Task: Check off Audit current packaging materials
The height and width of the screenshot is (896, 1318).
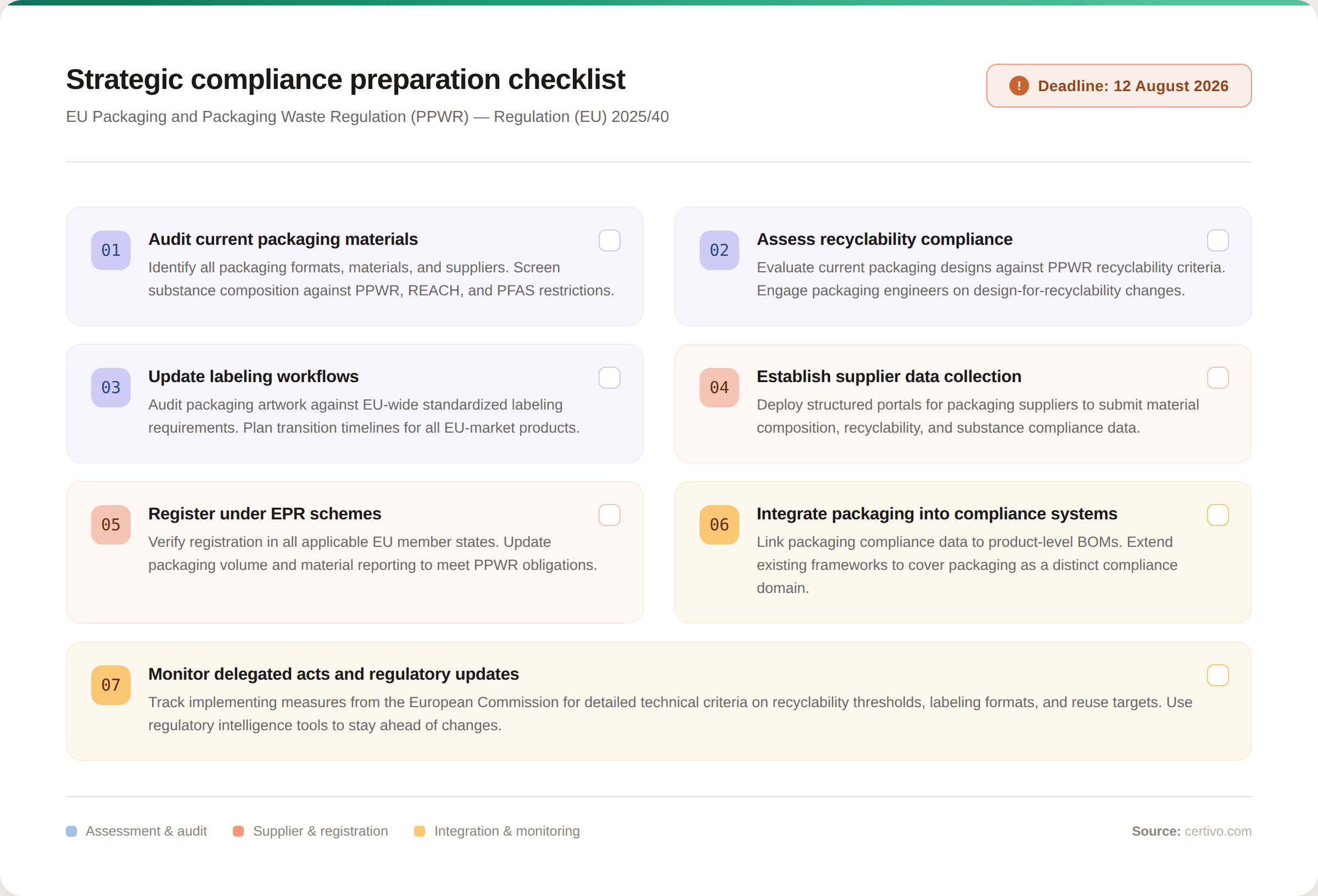Action: click(x=610, y=240)
